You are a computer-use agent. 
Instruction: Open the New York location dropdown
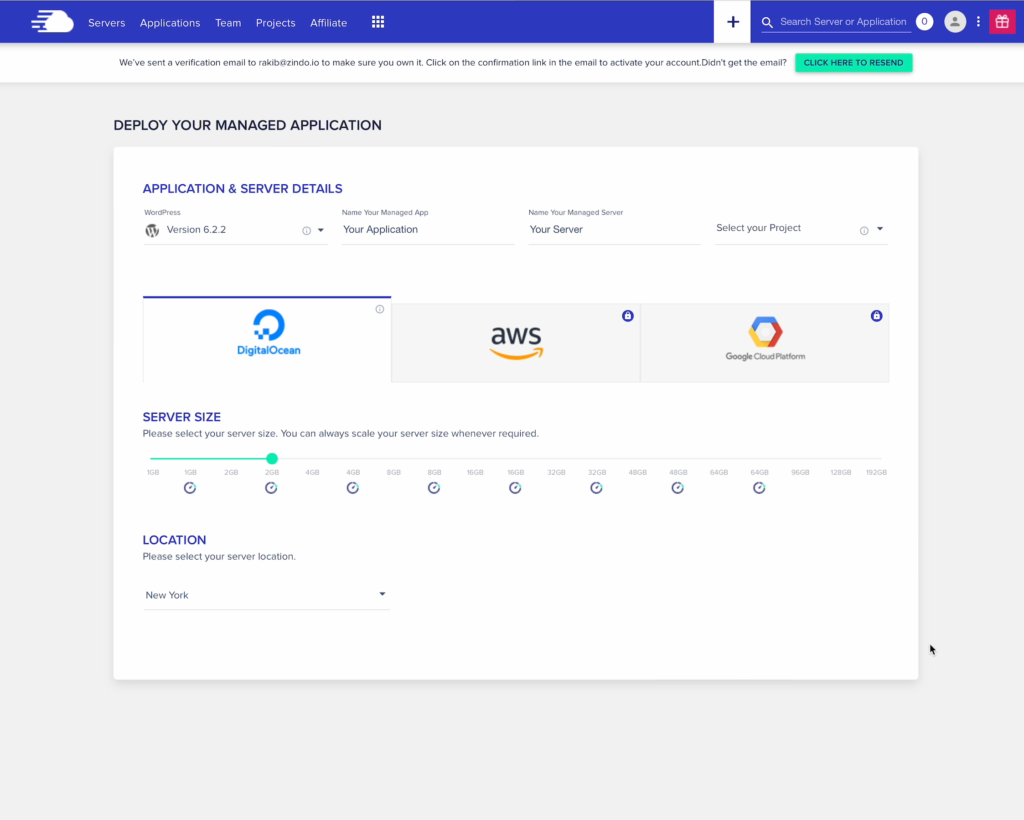266,595
